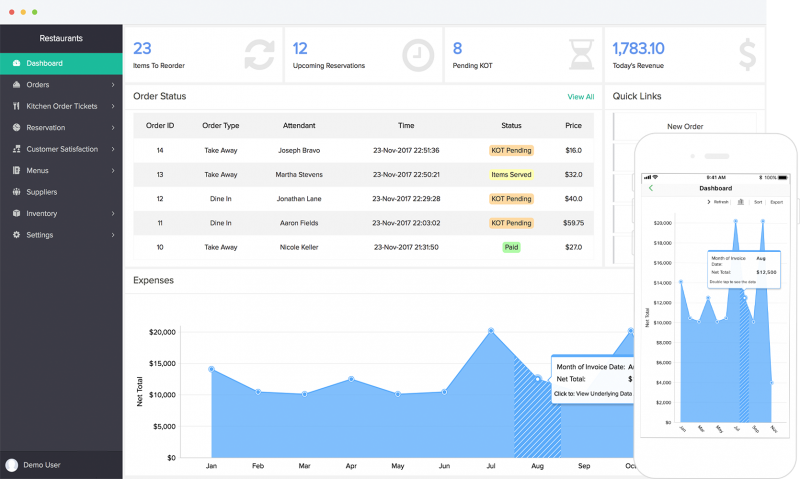800x479 pixels.
Task: Expand the Inventory submenu chevron
Action: (113, 214)
